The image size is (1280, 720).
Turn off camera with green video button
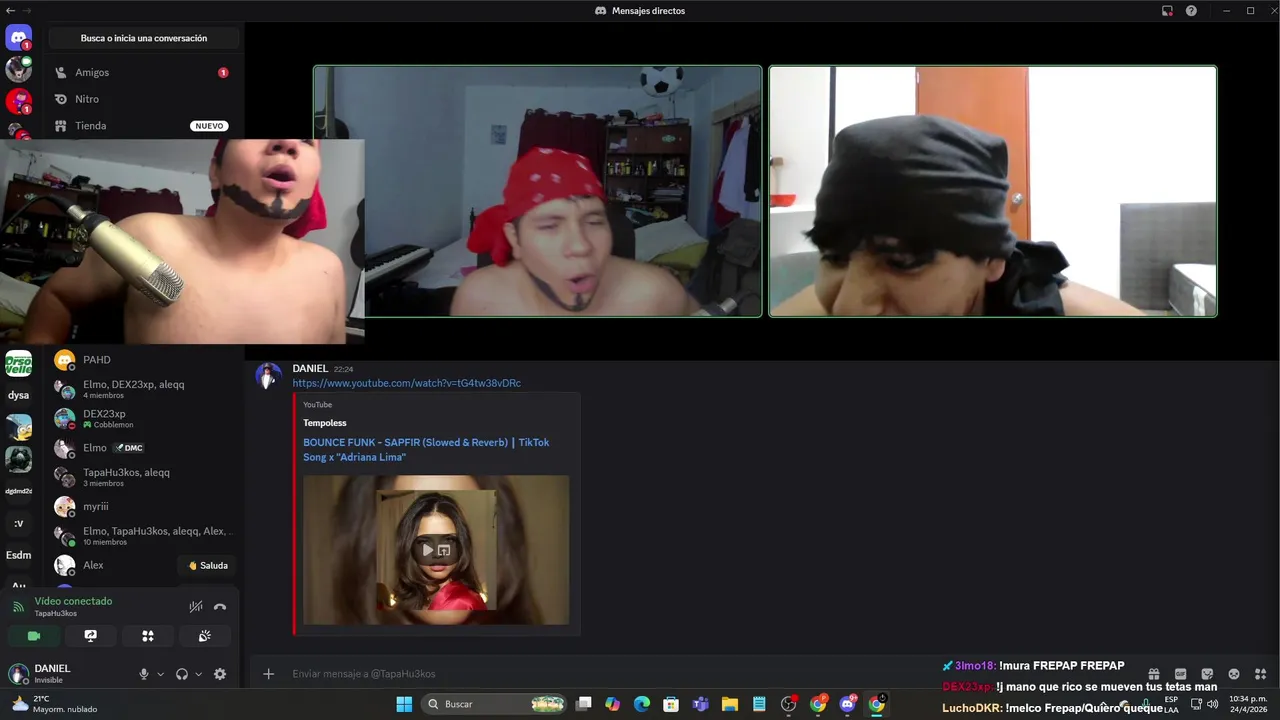pyautogui.click(x=34, y=636)
